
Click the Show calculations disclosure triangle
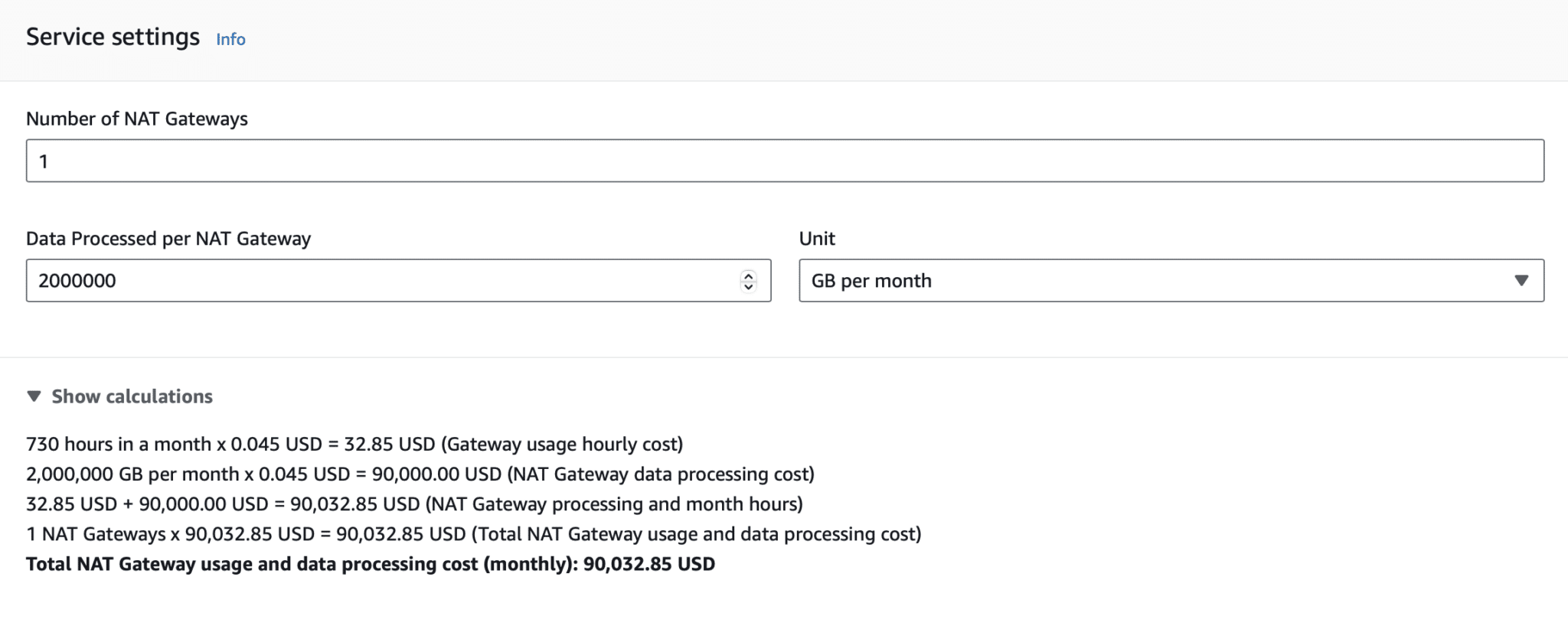click(34, 396)
